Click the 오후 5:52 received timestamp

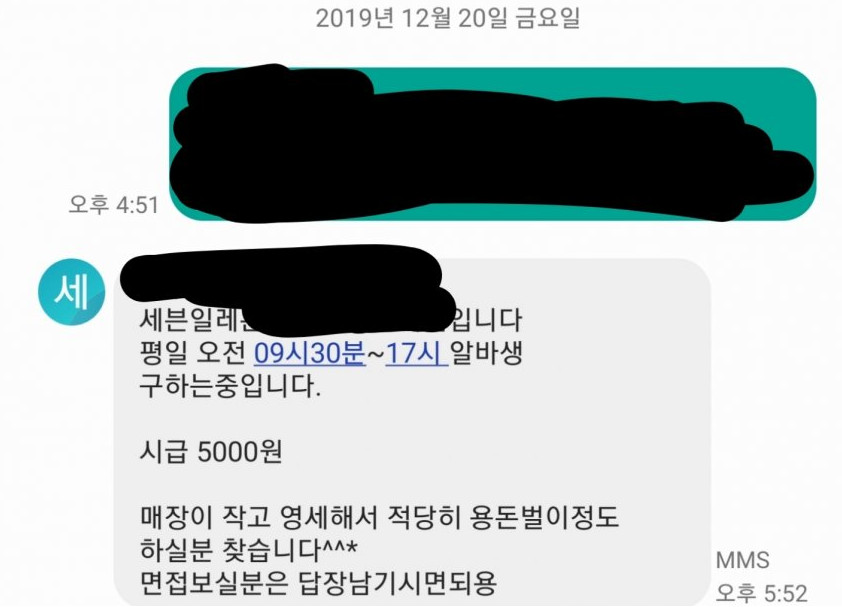coord(761,593)
